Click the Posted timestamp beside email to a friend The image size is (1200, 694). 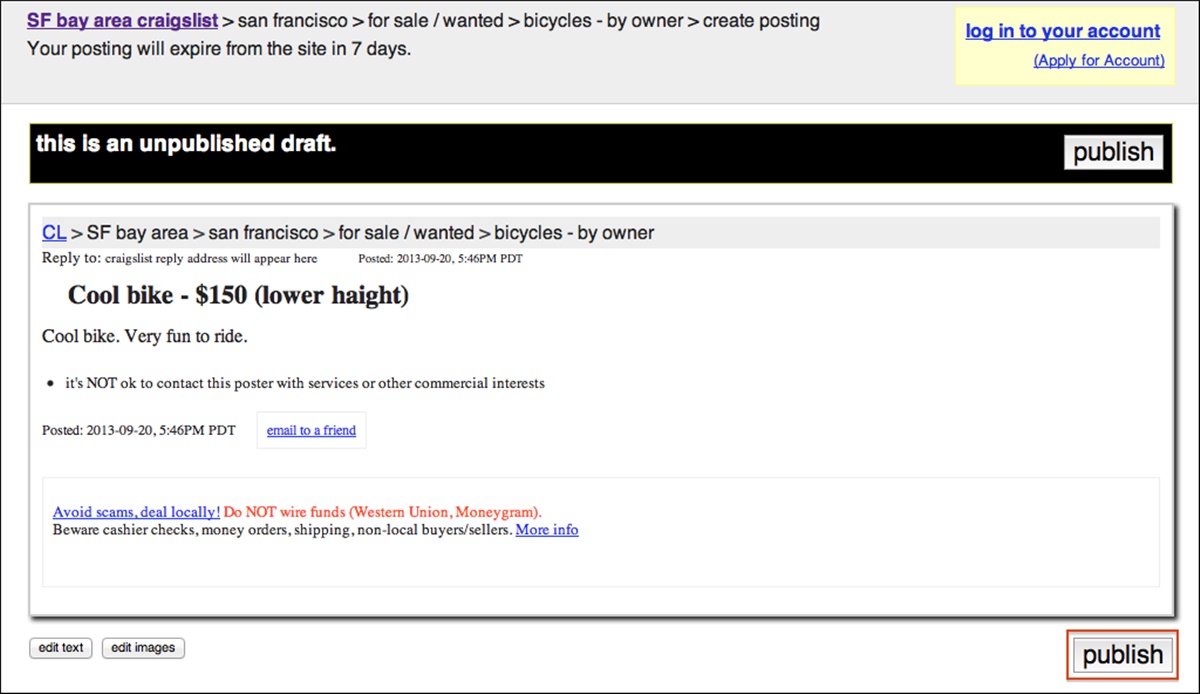pos(139,430)
